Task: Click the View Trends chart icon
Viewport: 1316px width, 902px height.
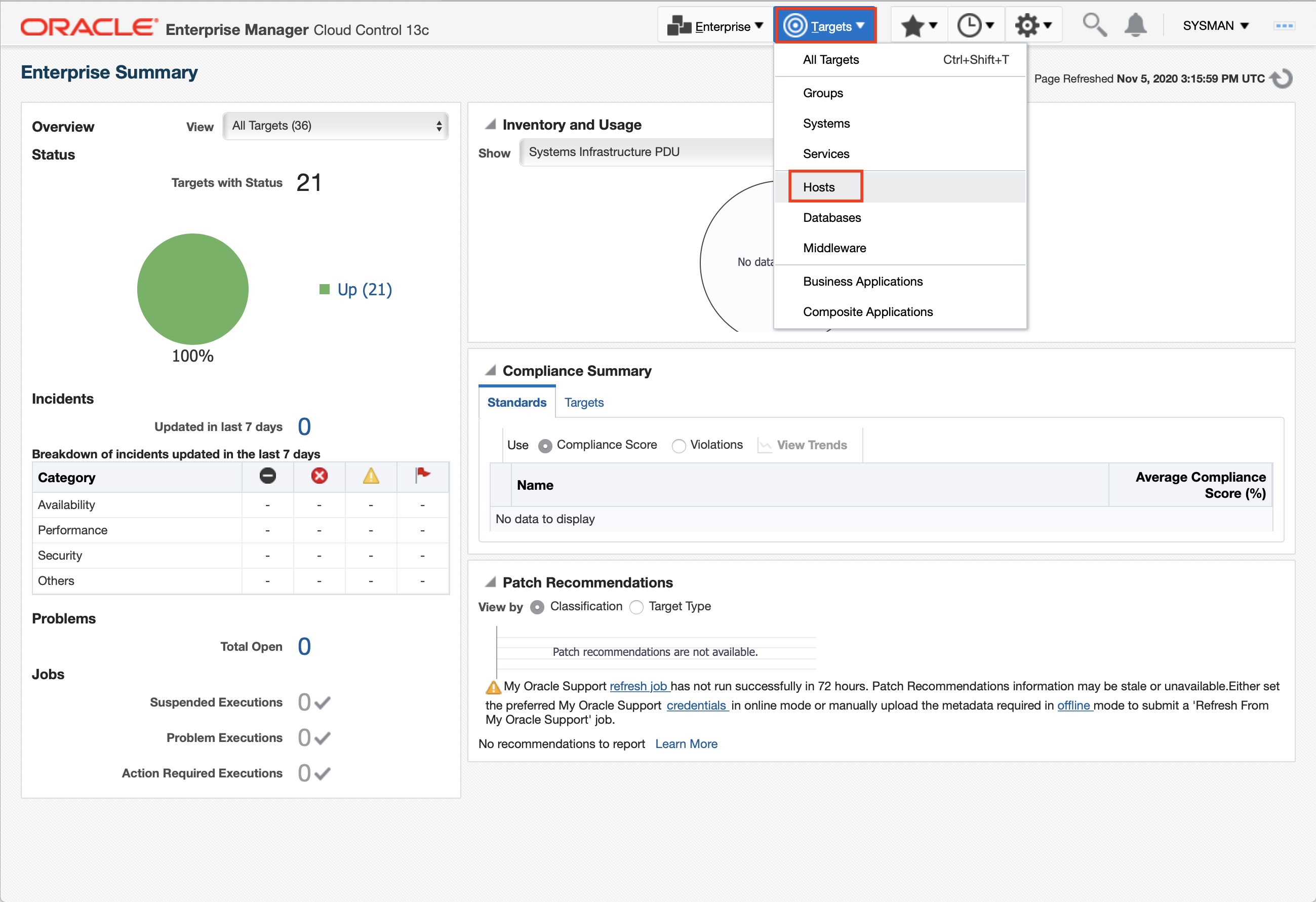Action: (765, 446)
